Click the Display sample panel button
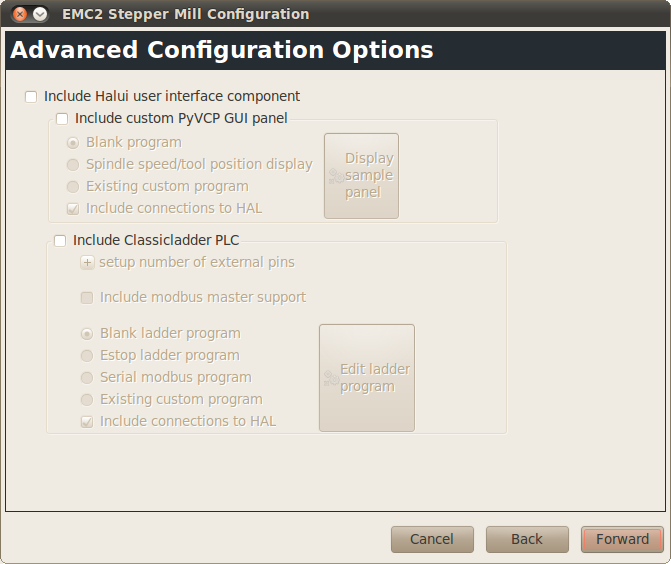671x564 pixels. click(x=361, y=176)
